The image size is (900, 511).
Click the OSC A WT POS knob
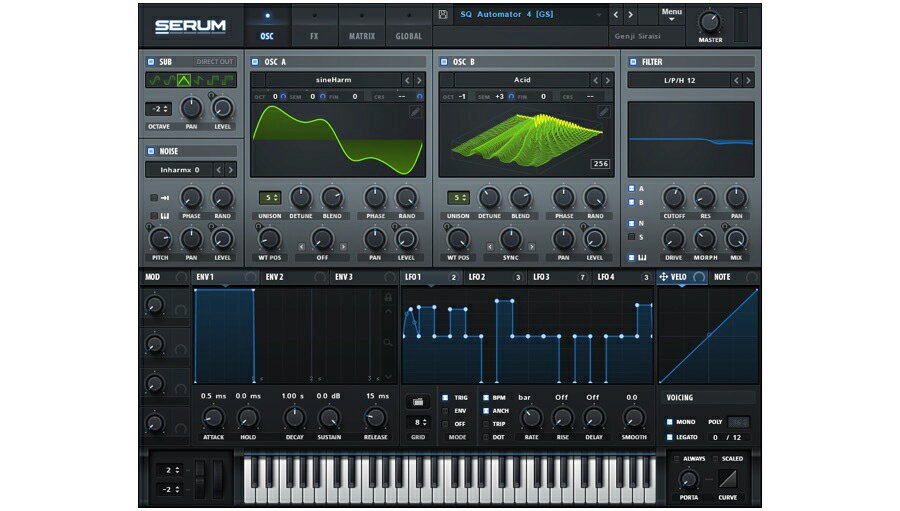click(269, 239)
